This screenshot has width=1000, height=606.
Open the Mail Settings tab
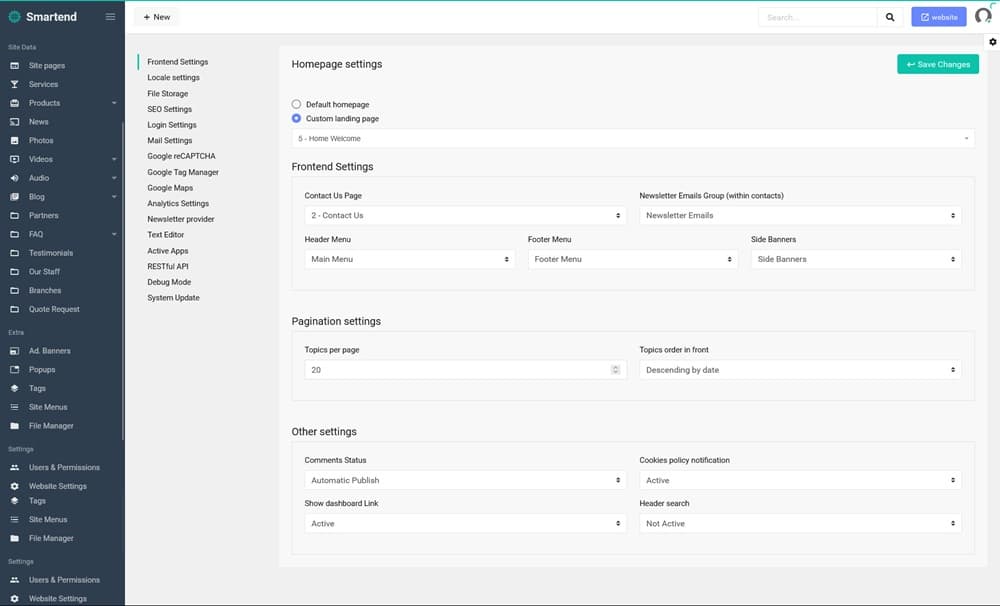[x=169, y=141]
